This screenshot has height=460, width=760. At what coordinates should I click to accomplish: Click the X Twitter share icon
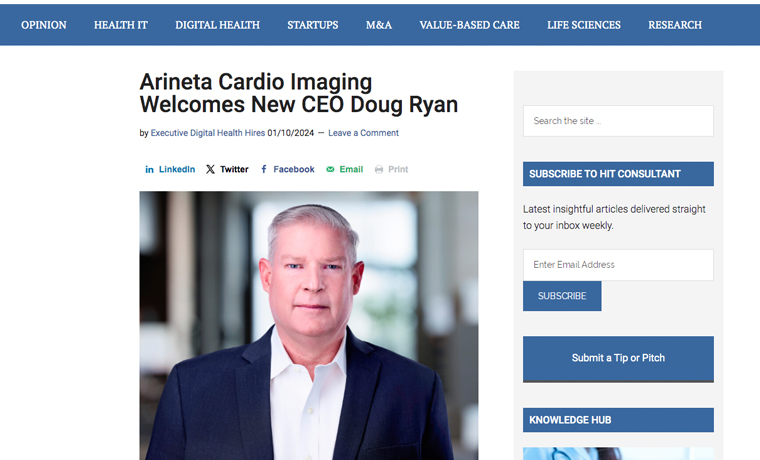pyautogui.click(x=210, y=169)
